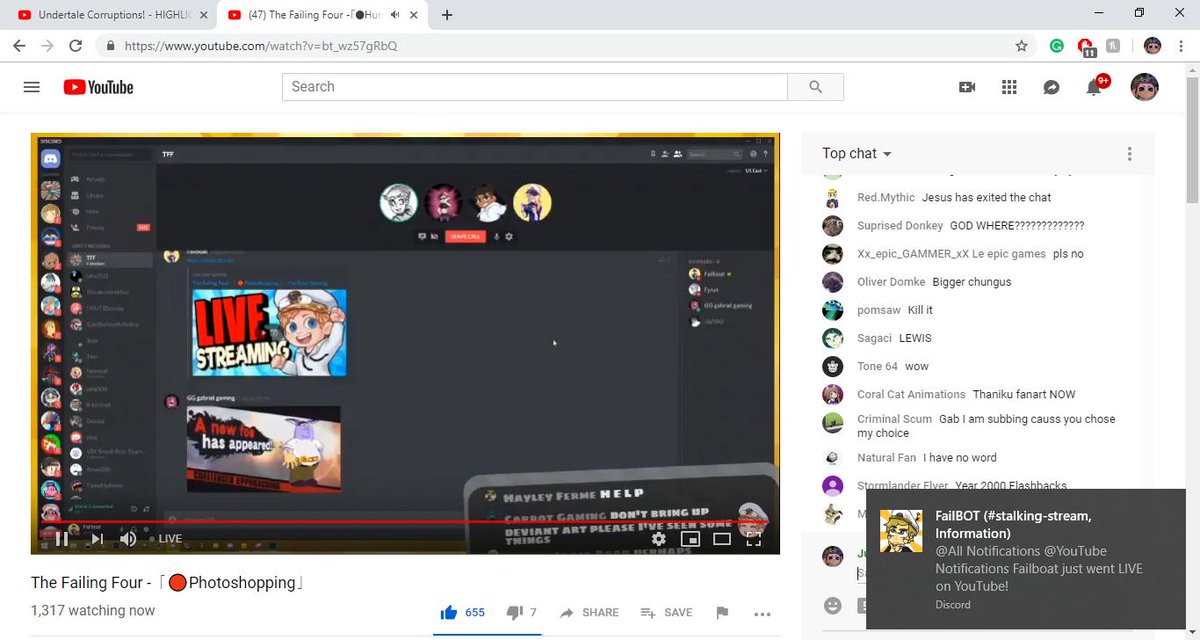
Task: Save the video to a playlist
Action: coord(666,612)
